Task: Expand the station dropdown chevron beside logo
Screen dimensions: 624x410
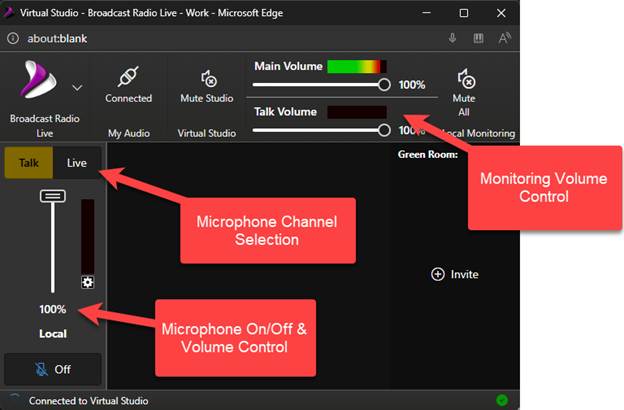Action: pyautogui.click(x=77, y=87)
